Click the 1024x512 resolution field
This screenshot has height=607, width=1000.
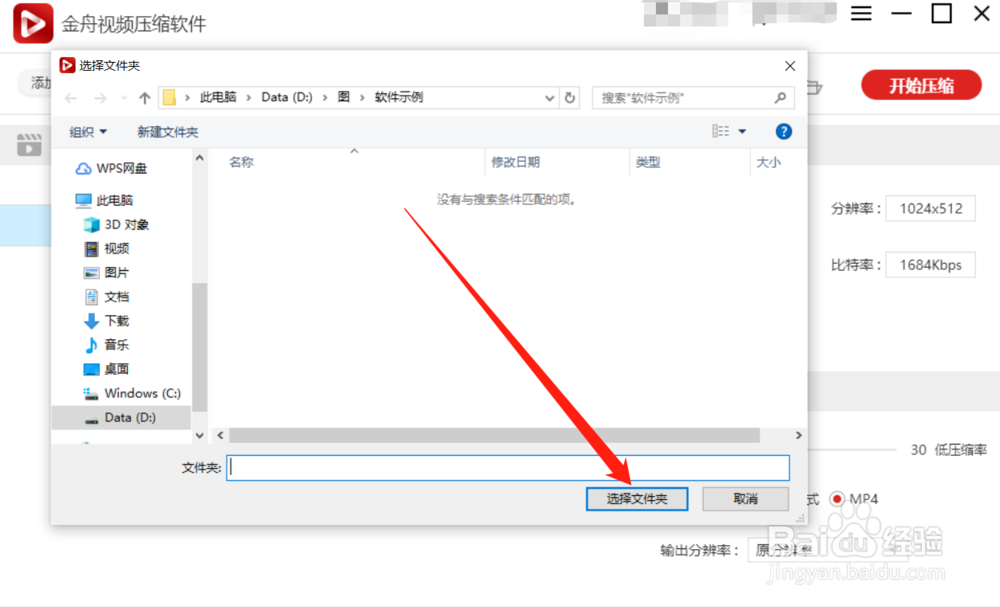[930, 208]
